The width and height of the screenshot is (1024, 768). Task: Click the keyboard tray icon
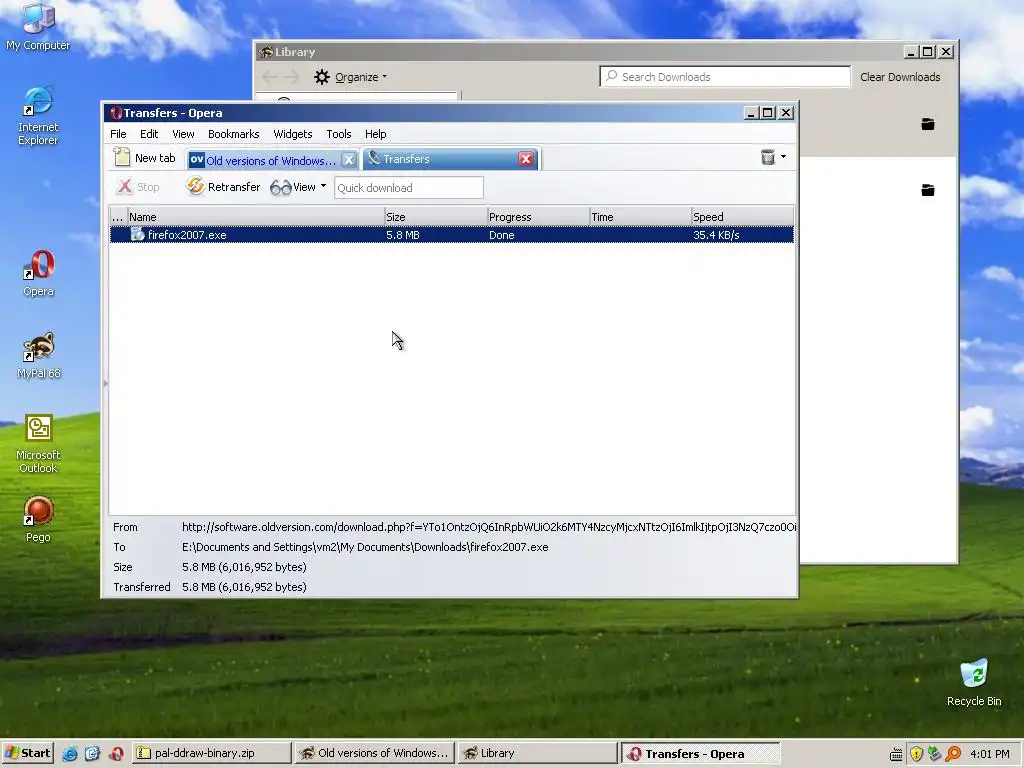click(x=896, y=754)
